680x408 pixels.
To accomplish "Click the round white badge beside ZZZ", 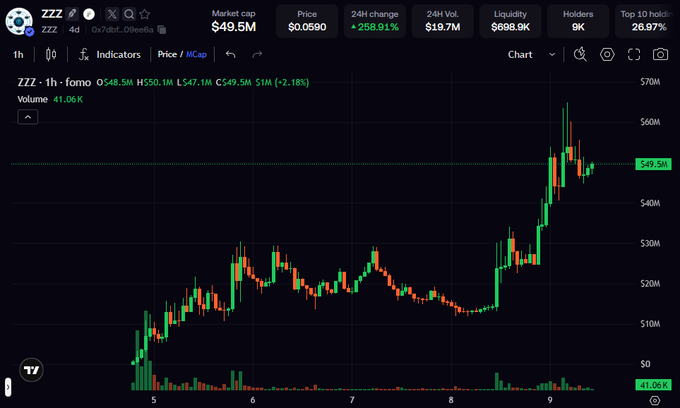I will coord(89,14).
